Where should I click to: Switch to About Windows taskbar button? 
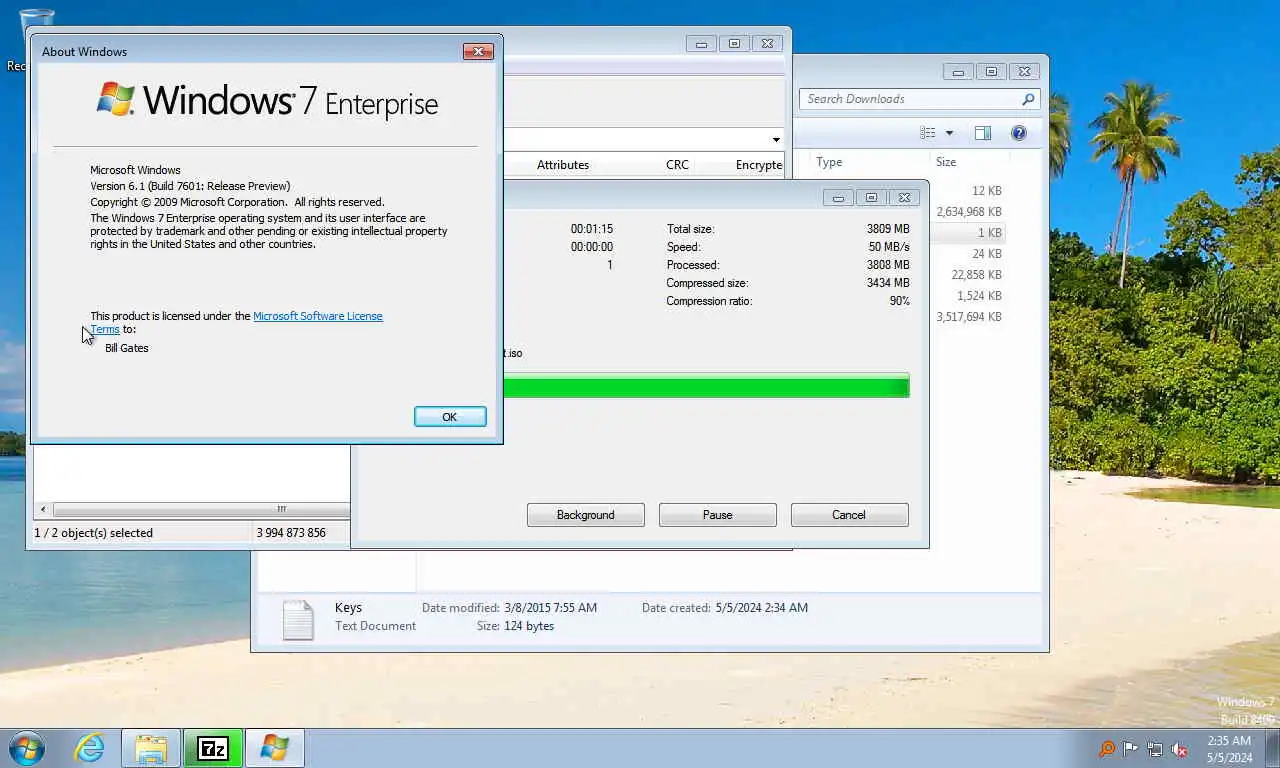[x=275, y=748]
